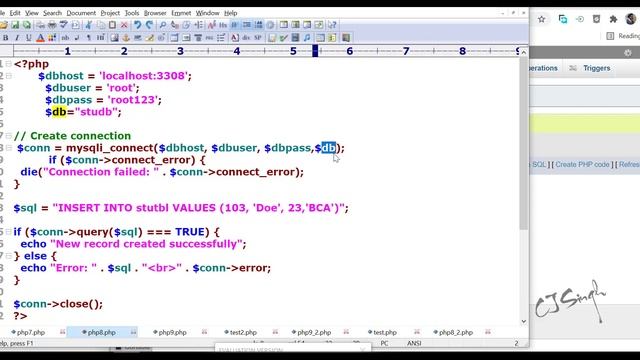Click the Table icon in HTML toolbar
Image resolution: width=640 pixels, height=360 pixels.
(174, 38)
